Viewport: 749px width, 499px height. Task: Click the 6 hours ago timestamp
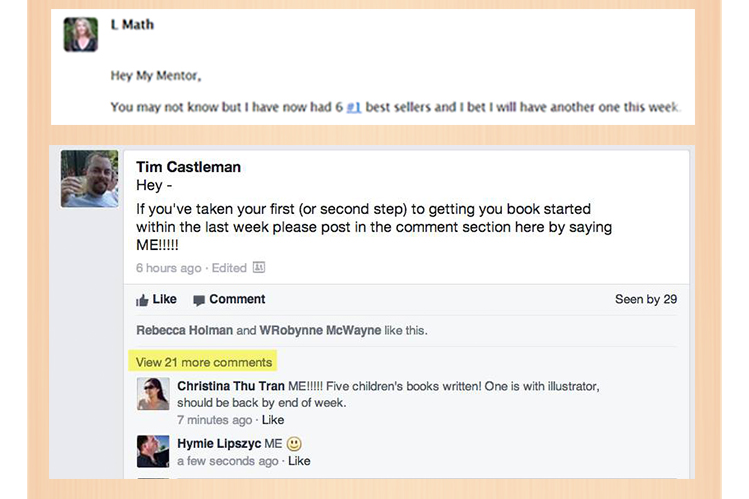(x=170, y=268)
